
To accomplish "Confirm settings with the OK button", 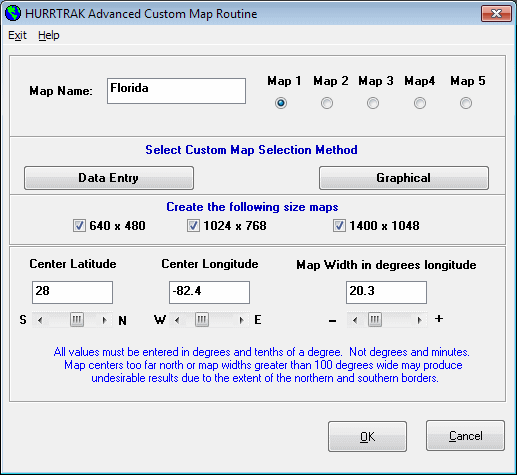I will pyautogui.click(x=367, y=436).
